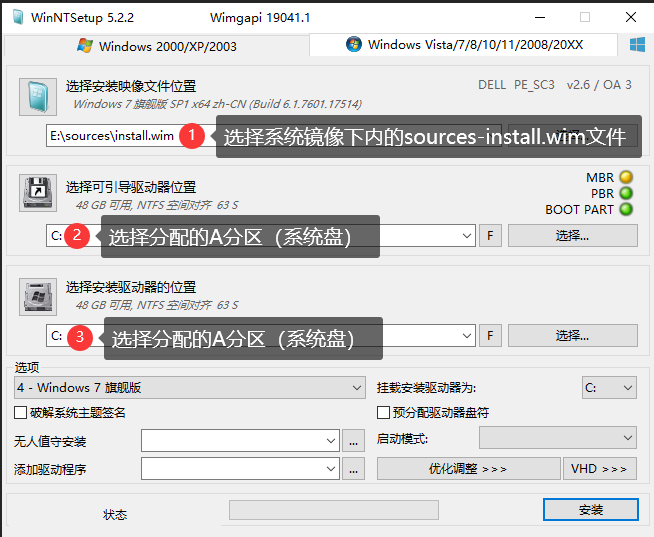Screen dimensions: 654x537
Task: Open the 优化调整 >>> settings button
Action: (468, 468)
